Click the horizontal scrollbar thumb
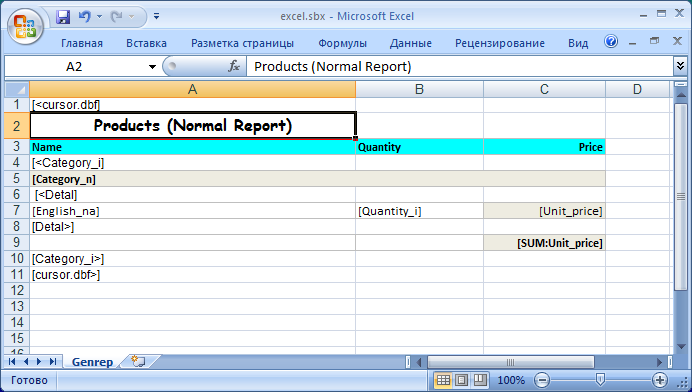This screenshot has height=392, width=692. [511, 362]
